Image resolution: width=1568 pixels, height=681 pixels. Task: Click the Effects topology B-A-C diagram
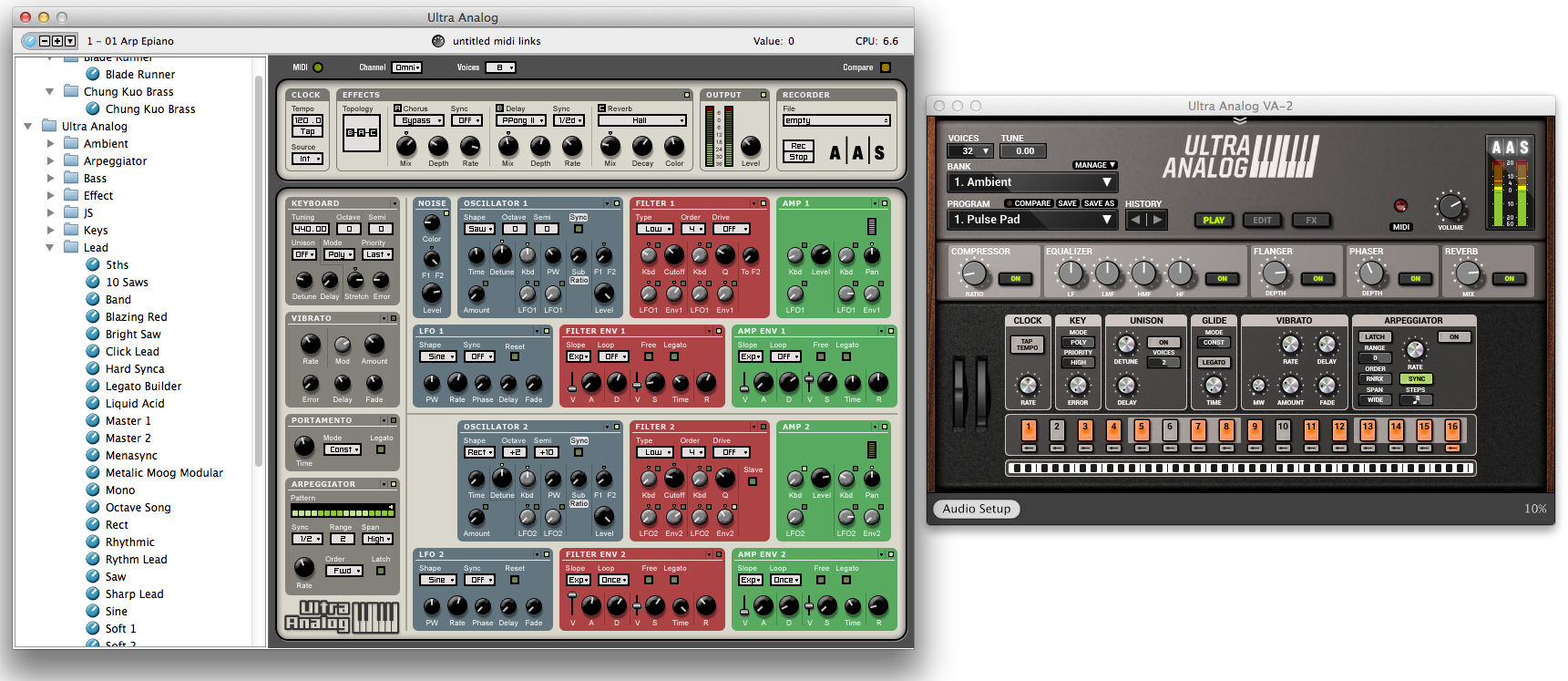click(361, 133)
